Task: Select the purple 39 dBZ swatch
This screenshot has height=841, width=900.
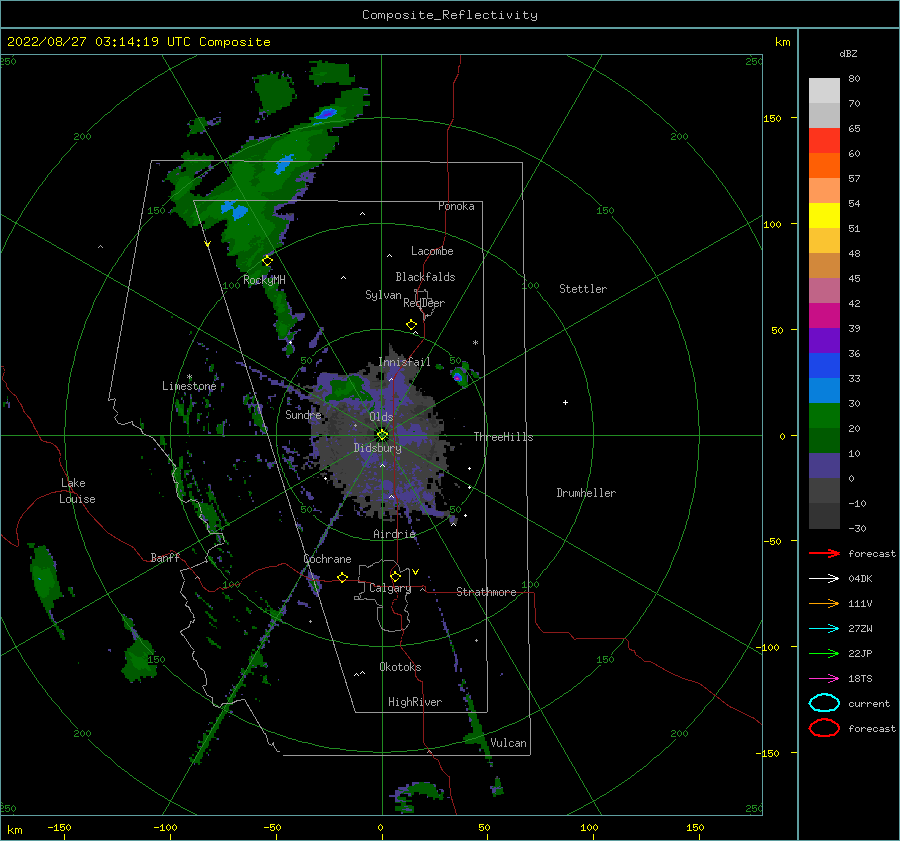Action: pyautogui.click(x=824, y=341)
